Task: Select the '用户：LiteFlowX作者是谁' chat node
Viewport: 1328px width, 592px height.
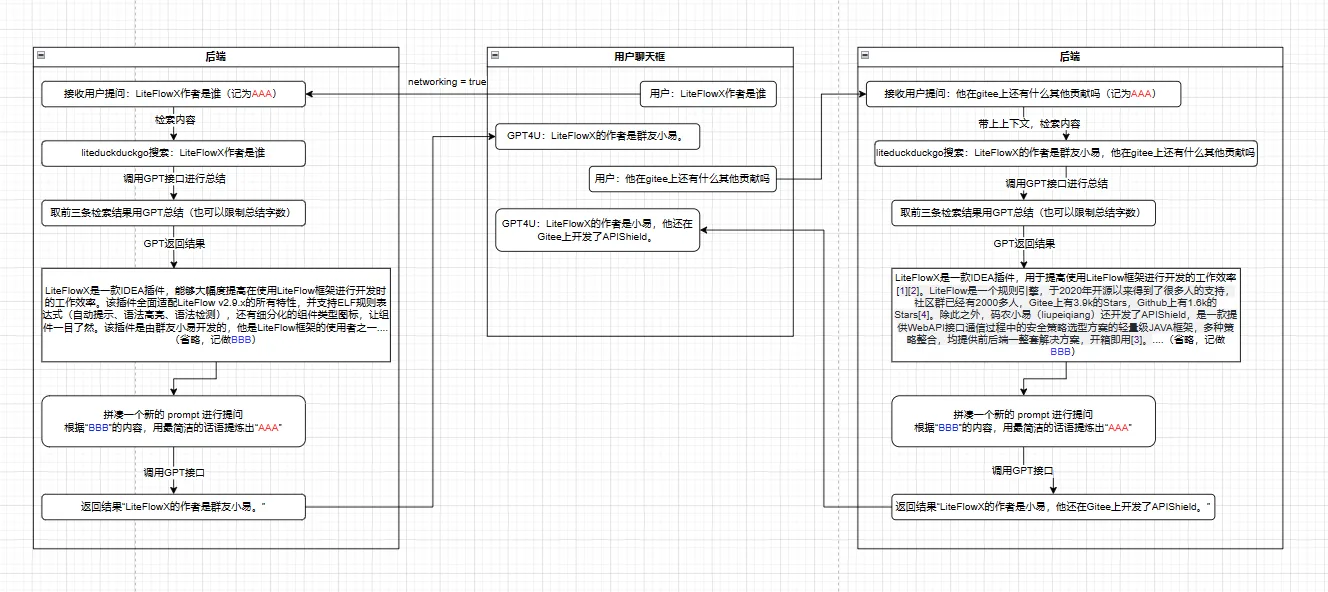Action: click(708, 95)
